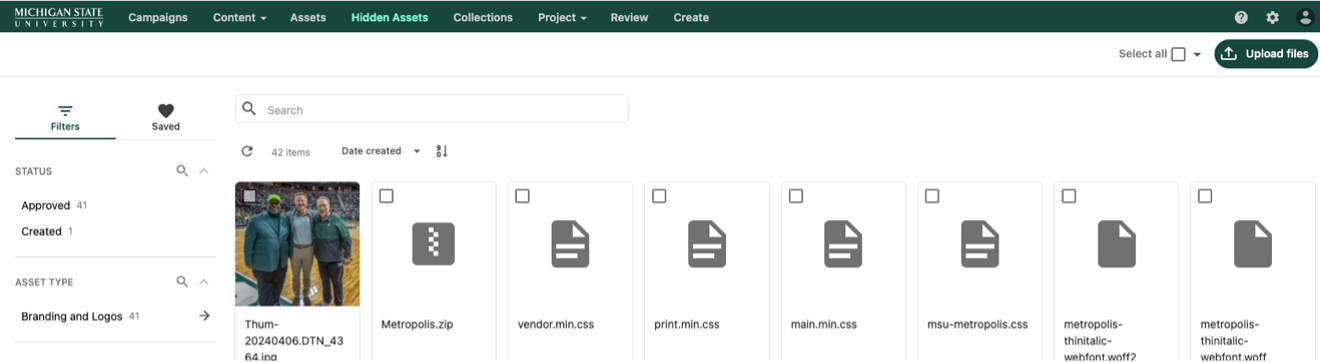Check the metropolis-thinitalic-webfont.woff2 checkbox
1320x363 pixels.
1069,196
